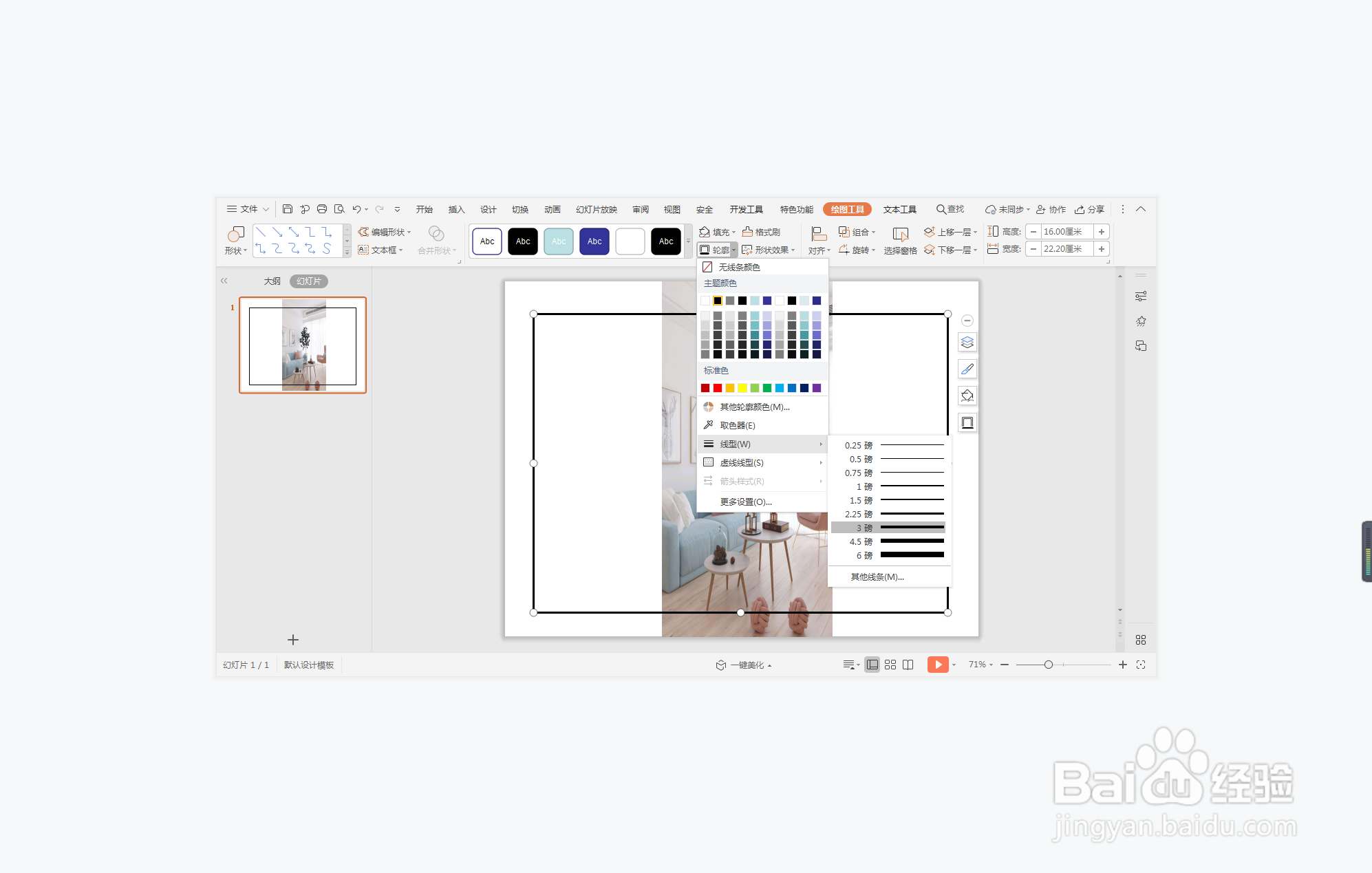This screenshot has width=1372, height=873.
Task: Select slide 1 thumbnail
Action: [303, 345]
